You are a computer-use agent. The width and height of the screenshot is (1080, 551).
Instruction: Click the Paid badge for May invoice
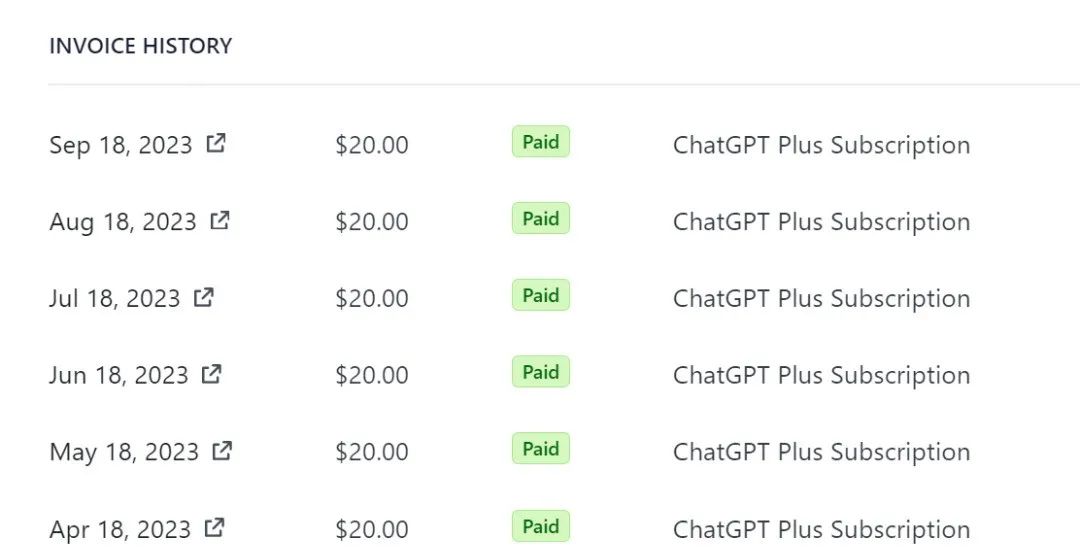[x=541, y=448]
